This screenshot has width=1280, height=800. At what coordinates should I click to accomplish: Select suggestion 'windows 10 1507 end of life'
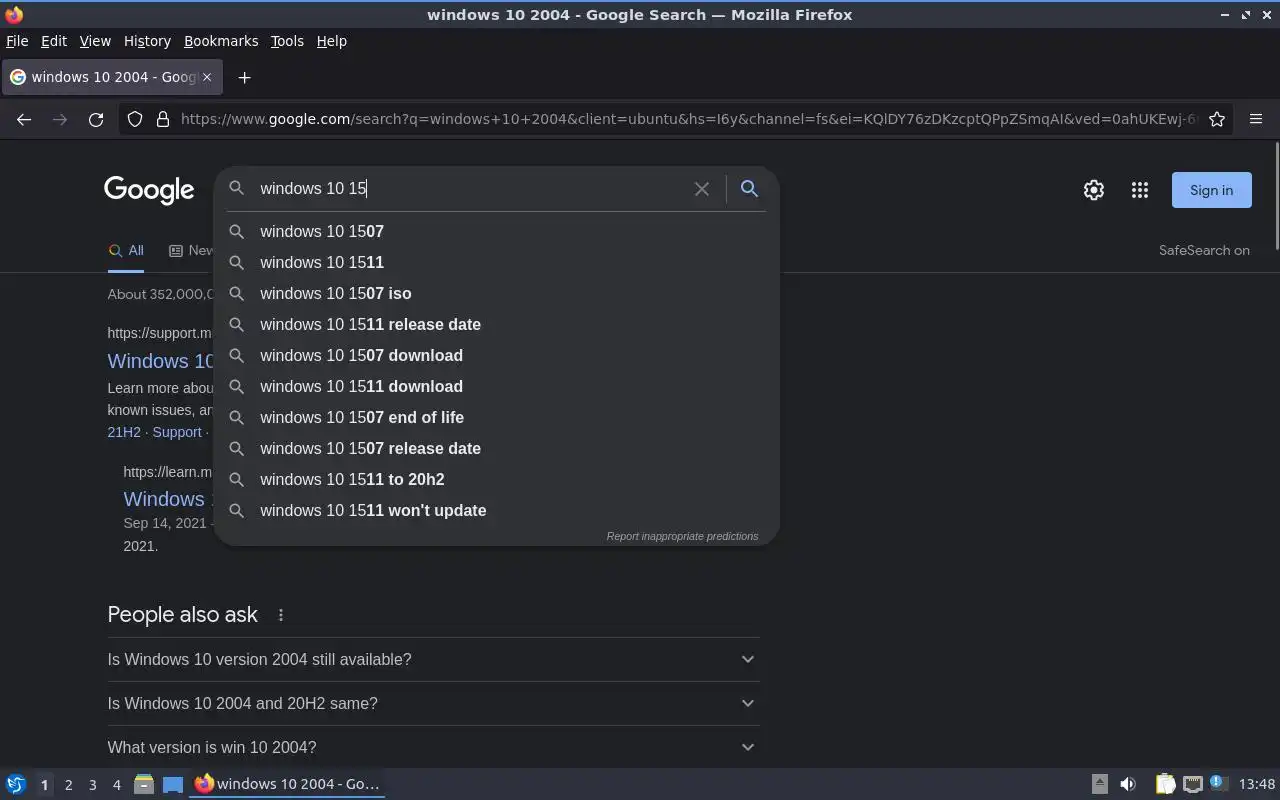click(x=496, y=417)
